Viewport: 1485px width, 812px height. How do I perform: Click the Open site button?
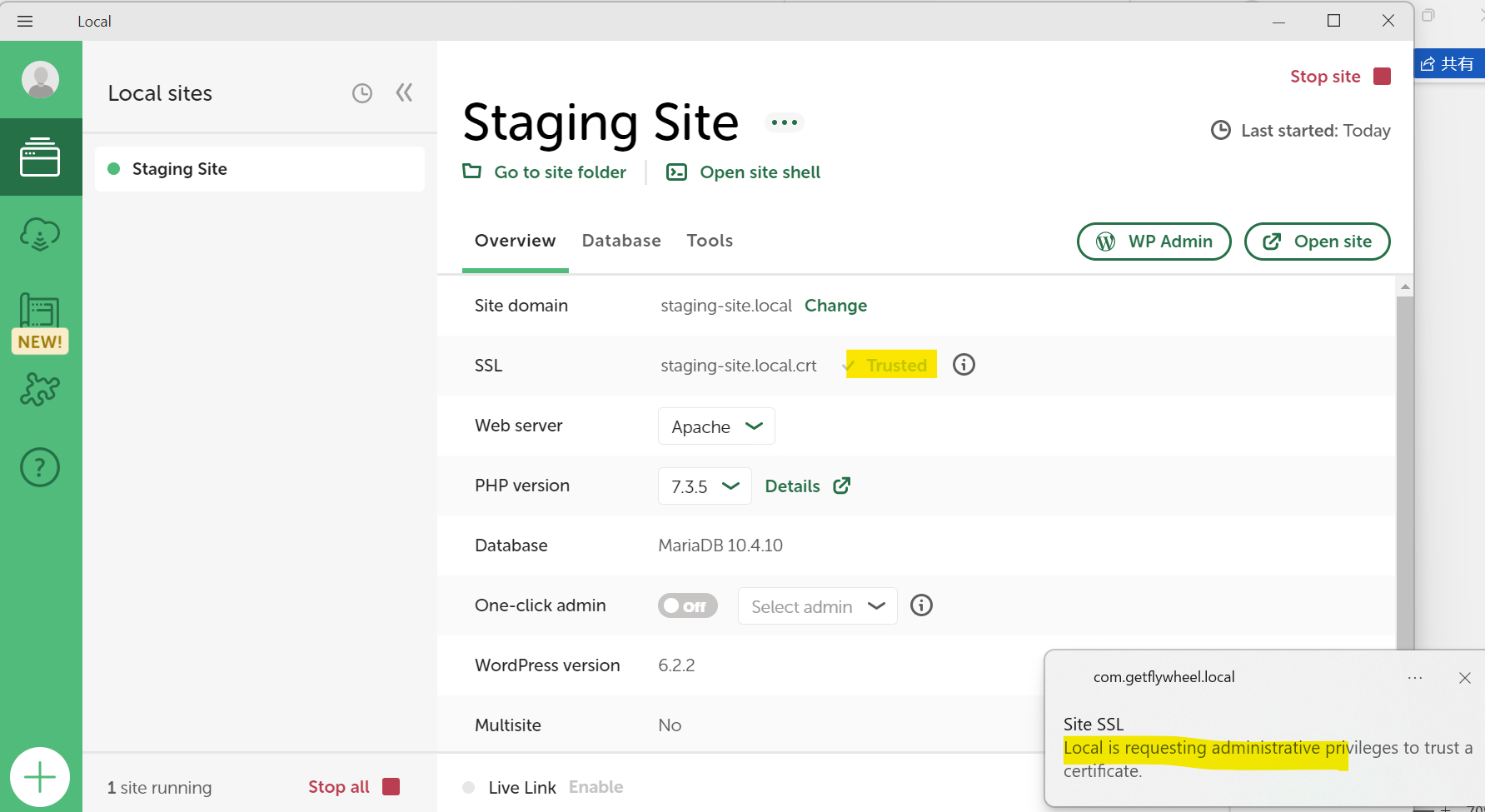pyautogui.click(x=1317, y=242)
